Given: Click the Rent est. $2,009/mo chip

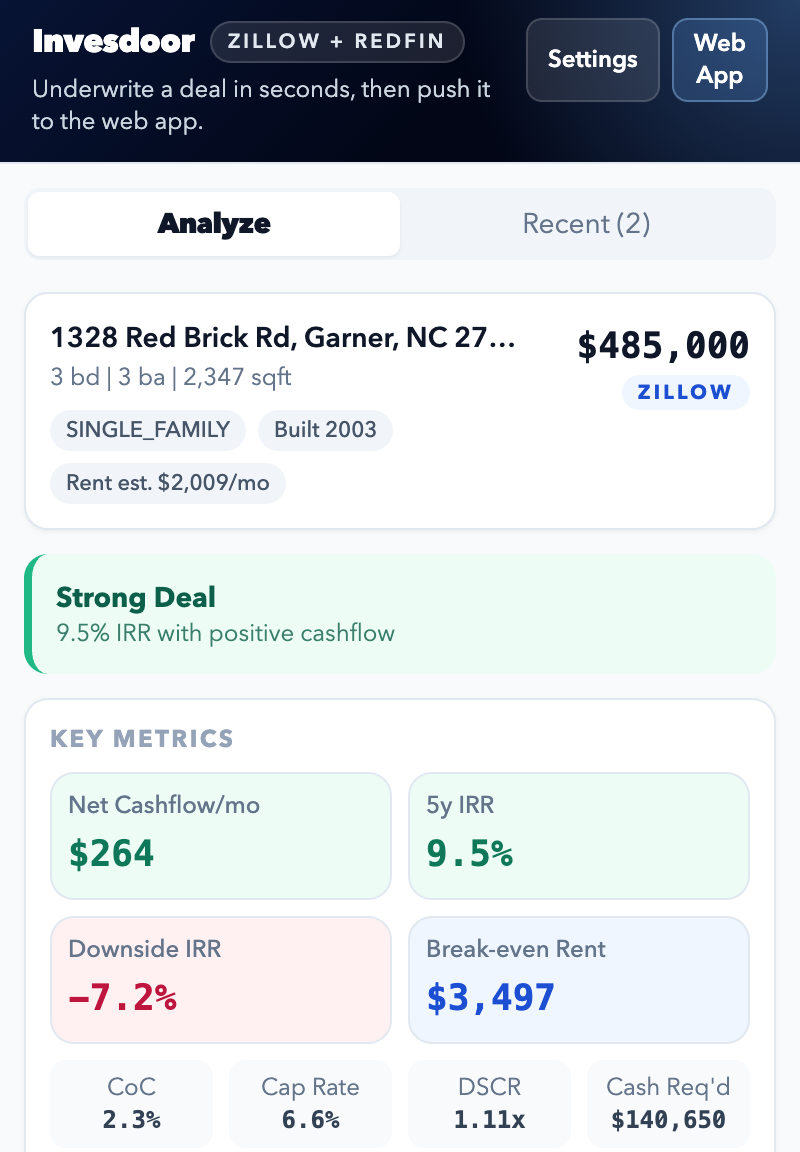Looking at the screenshot, I should (x=168, y=483).
